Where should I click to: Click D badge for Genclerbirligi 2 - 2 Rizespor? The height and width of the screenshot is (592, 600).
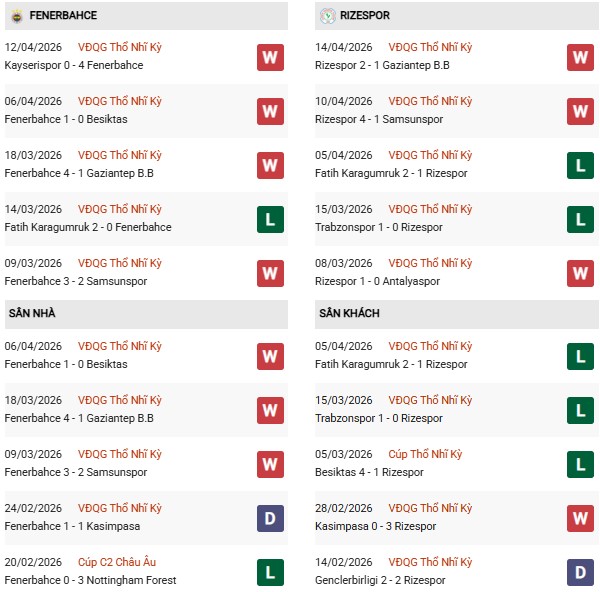point(581,572)
